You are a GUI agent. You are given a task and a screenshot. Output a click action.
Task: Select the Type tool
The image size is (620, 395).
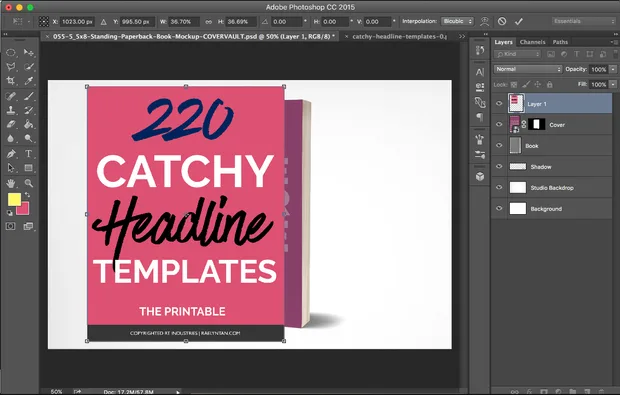[28, 153]
